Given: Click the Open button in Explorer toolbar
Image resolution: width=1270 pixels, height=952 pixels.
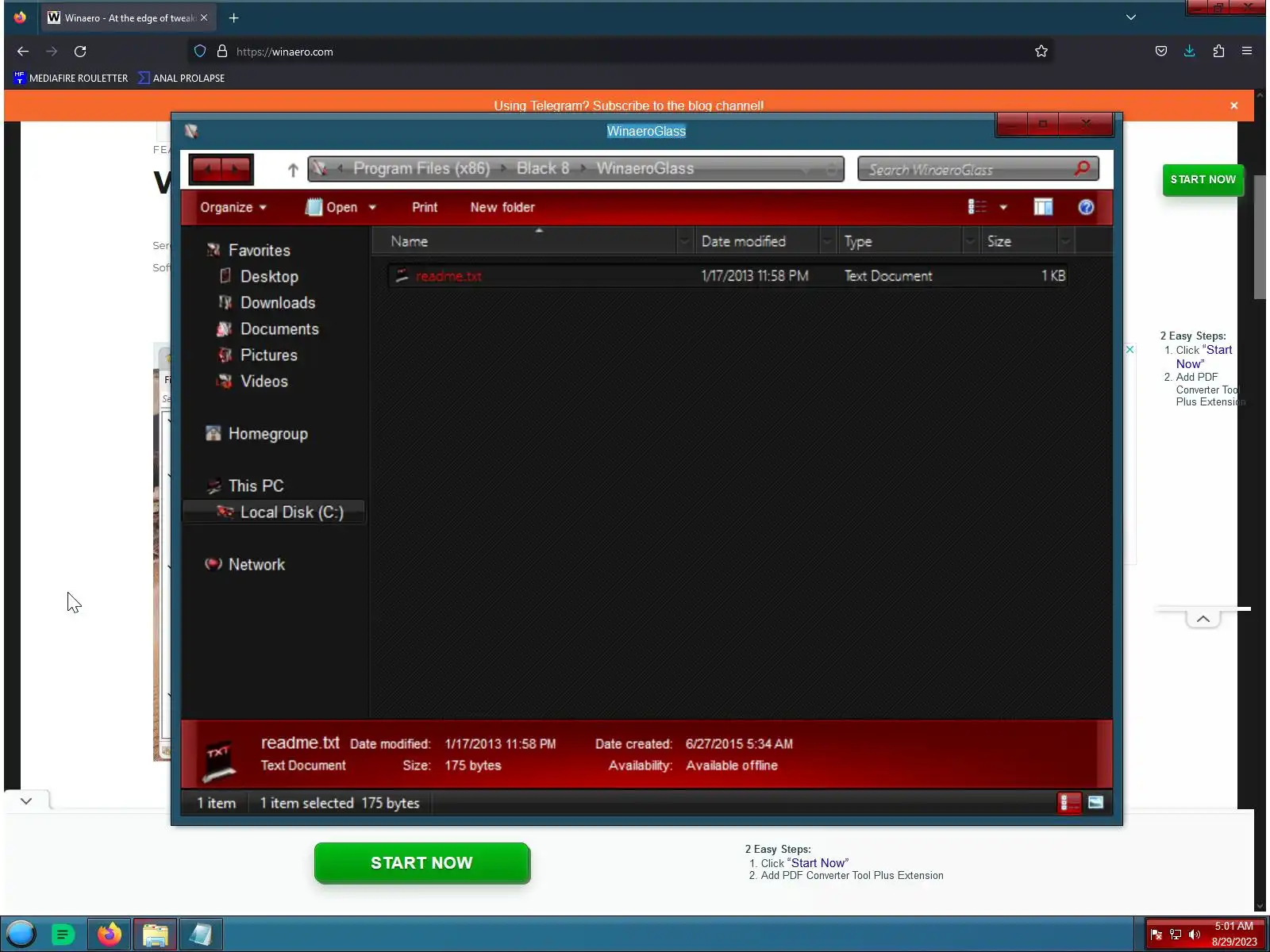Looking at the screenshot, I should click(332, 207).
